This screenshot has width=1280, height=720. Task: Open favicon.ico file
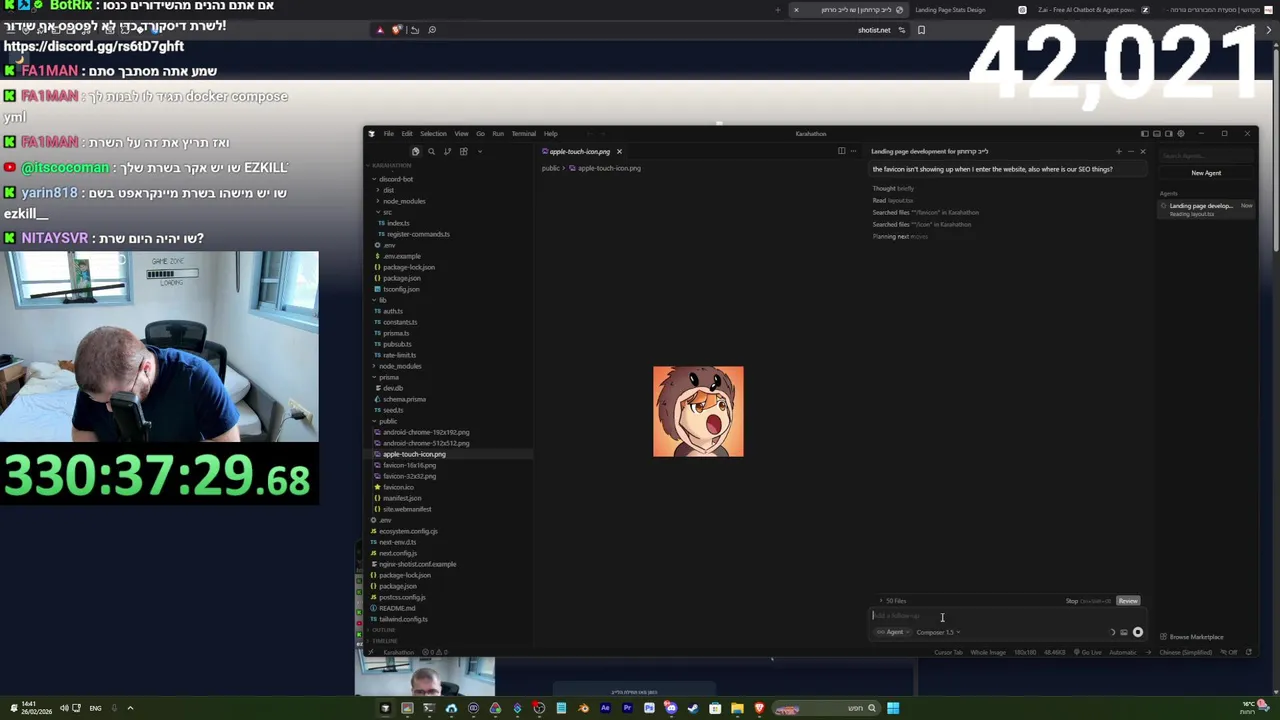(398, 487)
